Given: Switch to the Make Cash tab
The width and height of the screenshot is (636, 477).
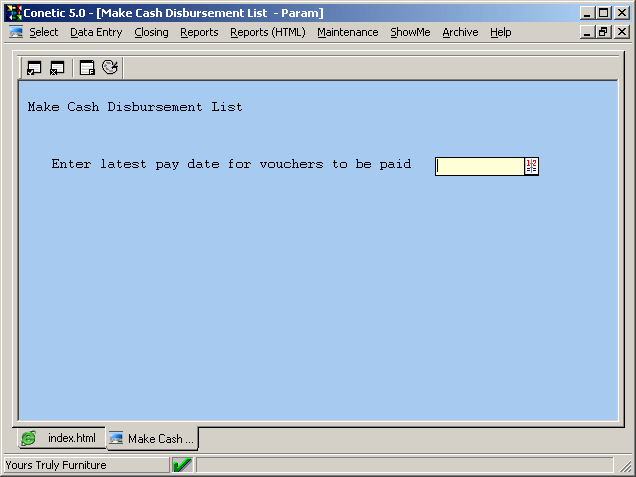Looking at the screenshot, I should pos(153,439).
